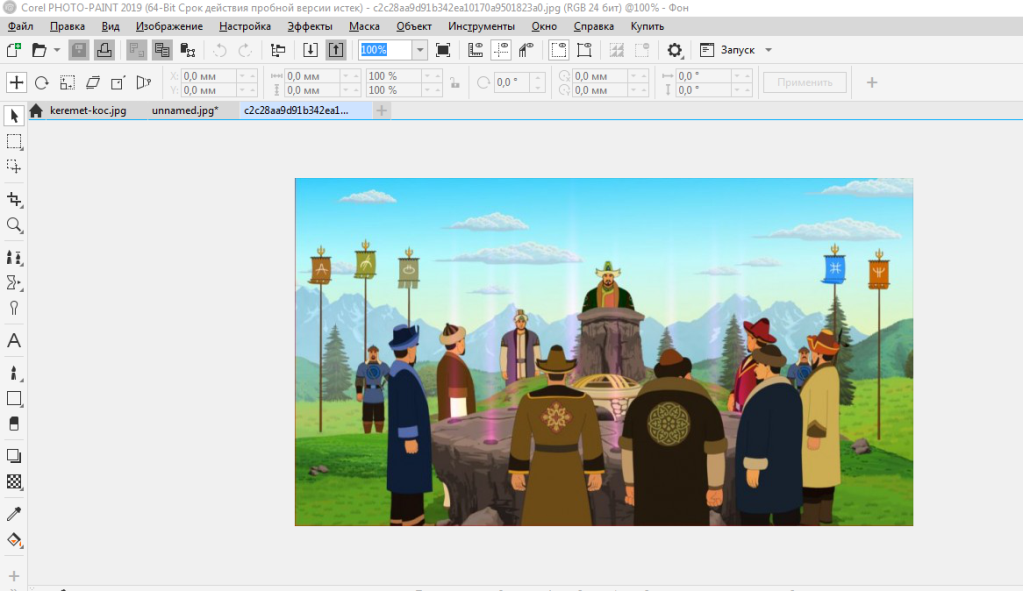This screenshot has width=1023, height=591.
Task: Select the Crop tool in toolbox
Action: (14, 199)
